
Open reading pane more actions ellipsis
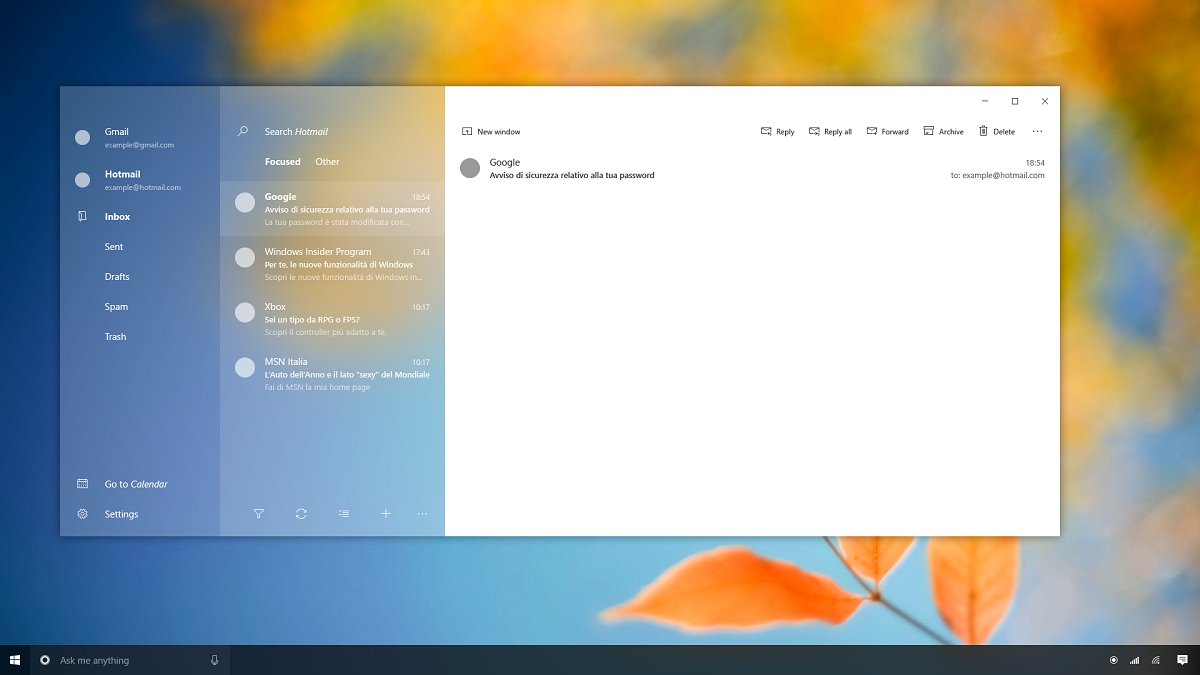[x=1037, y=132]
